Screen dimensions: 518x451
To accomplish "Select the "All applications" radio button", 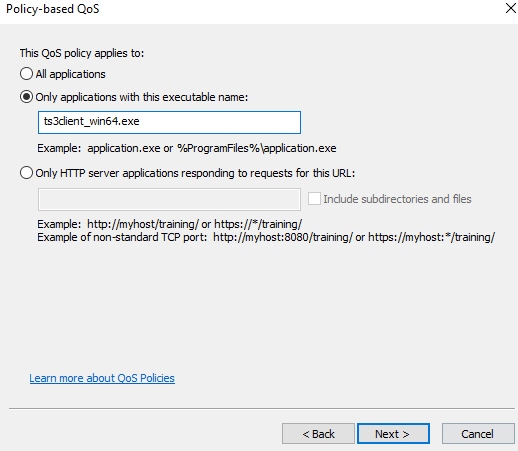I will coord(26,74).
